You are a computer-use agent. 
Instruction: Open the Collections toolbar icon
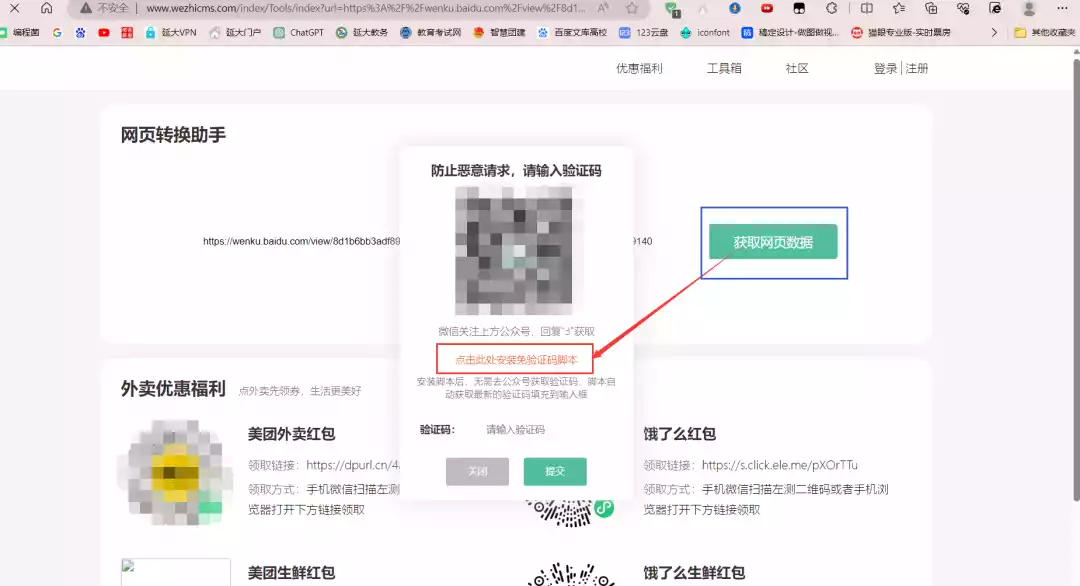coord(931,8)
